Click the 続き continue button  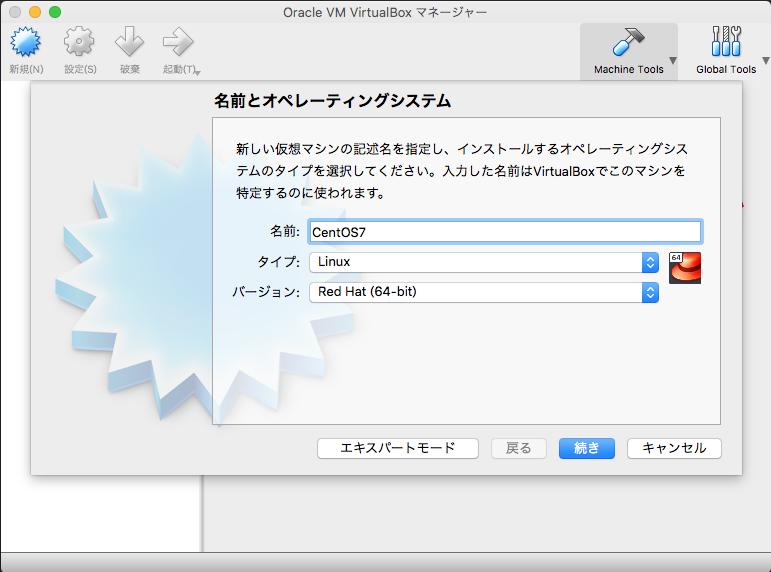(x=587, y=448)
